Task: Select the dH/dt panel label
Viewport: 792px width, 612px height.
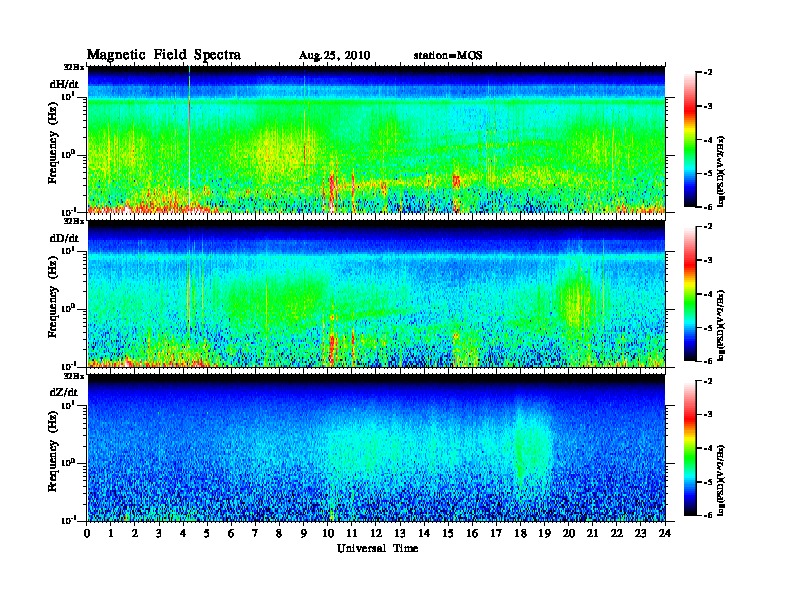Action: (64, 84)
